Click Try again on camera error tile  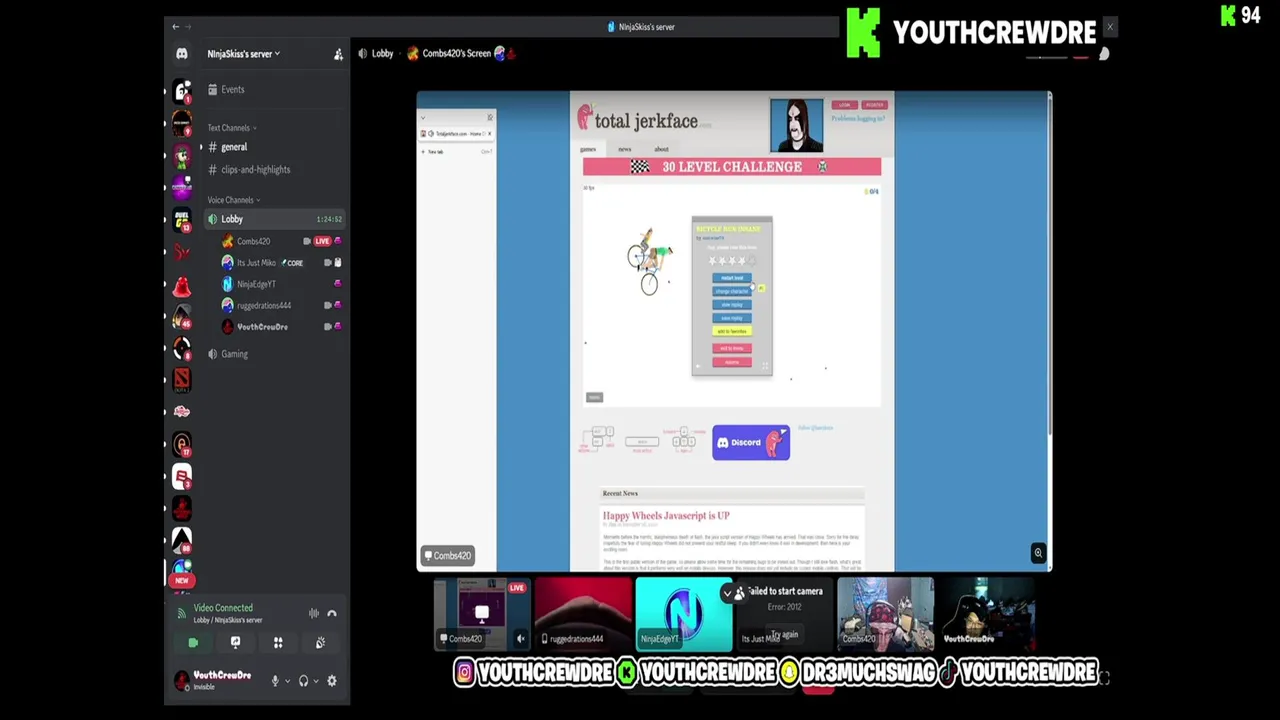pyautogui.click(x=785, y=634)
